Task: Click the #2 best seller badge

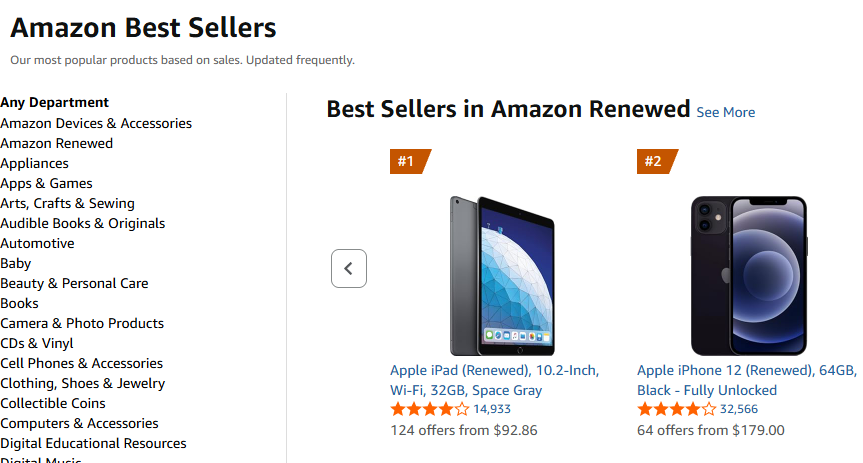Action: tap(655, 161)
